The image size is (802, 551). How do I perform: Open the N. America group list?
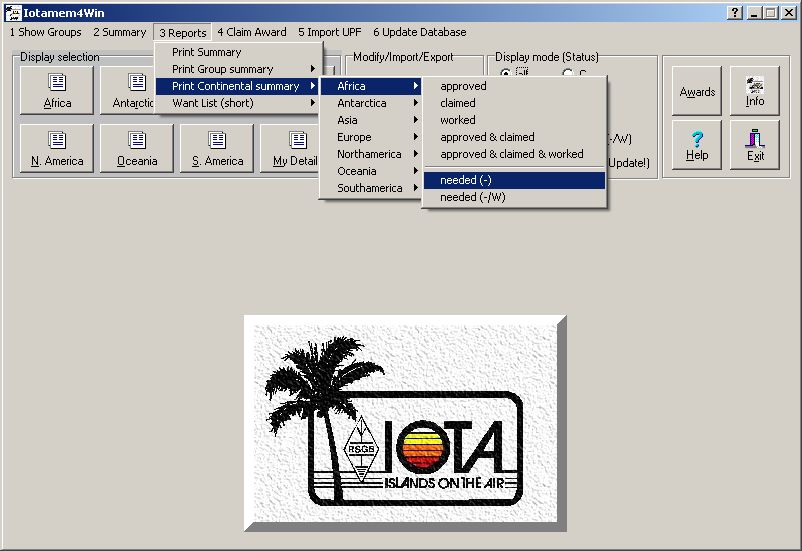57,148
